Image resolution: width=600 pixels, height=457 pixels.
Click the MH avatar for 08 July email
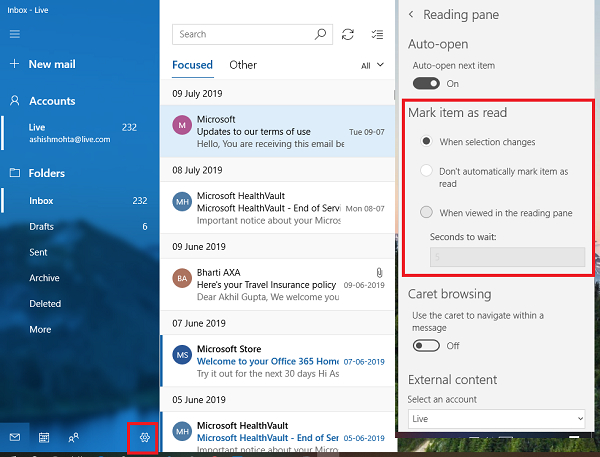click(x=182, y=201)
